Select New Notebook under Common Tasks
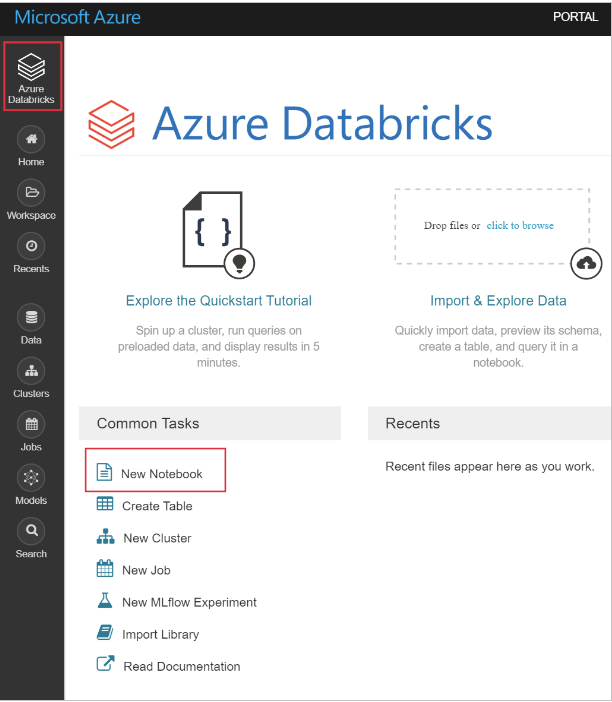The width and height of the screenshot is (612, 702). click(161, 473)
